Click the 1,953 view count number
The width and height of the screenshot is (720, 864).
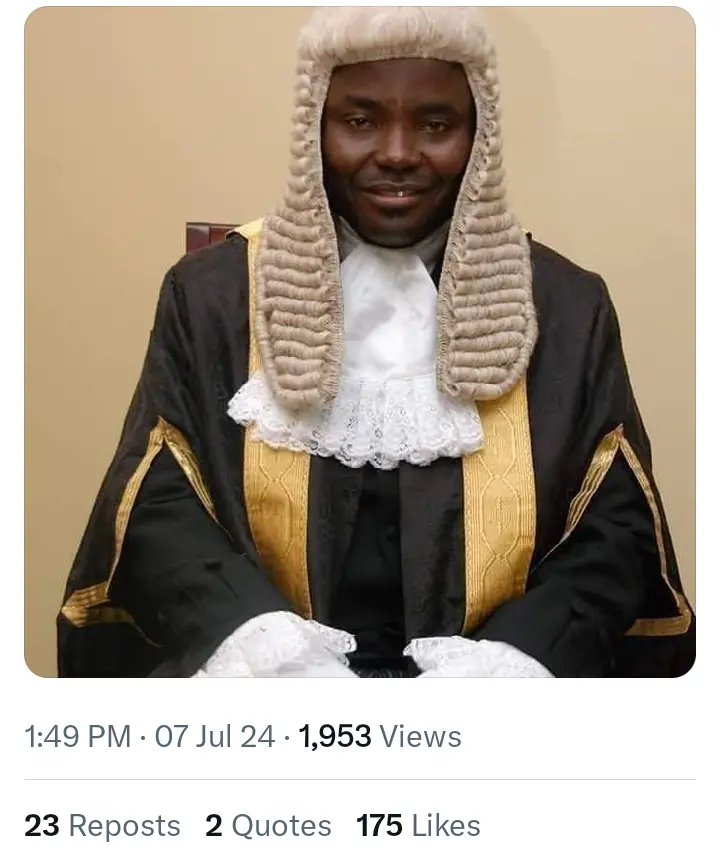click(x=335, y=736)
